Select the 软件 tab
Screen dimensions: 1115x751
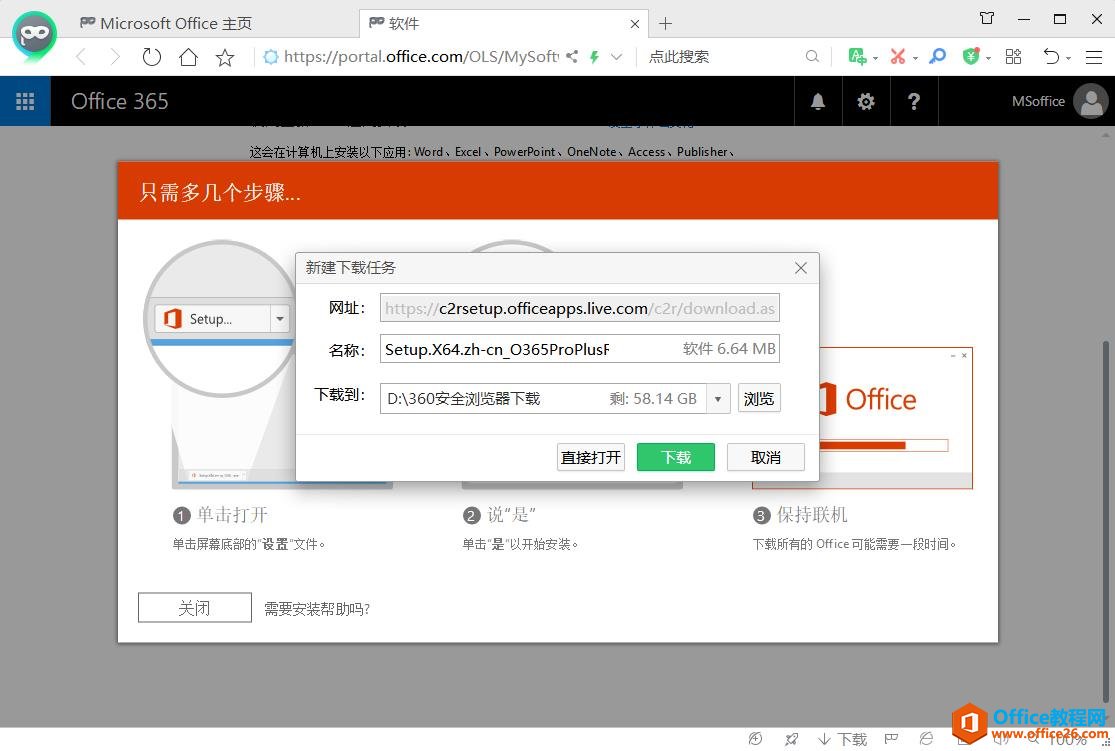pos(504,23)
